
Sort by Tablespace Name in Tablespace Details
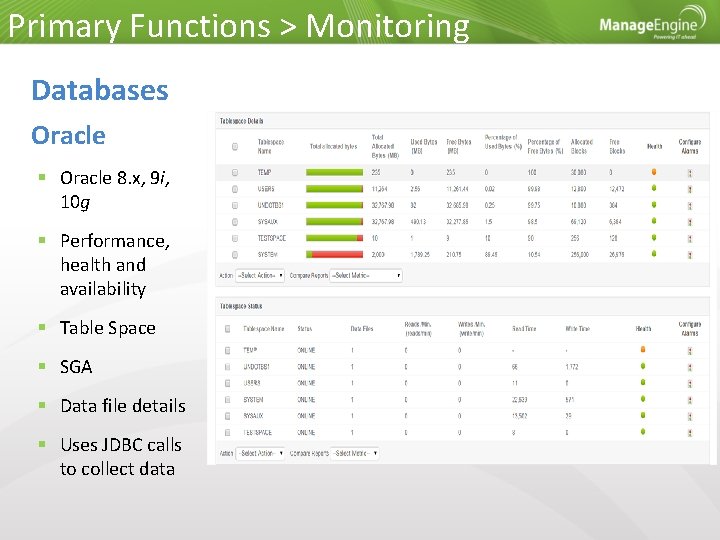click(271, 146)
